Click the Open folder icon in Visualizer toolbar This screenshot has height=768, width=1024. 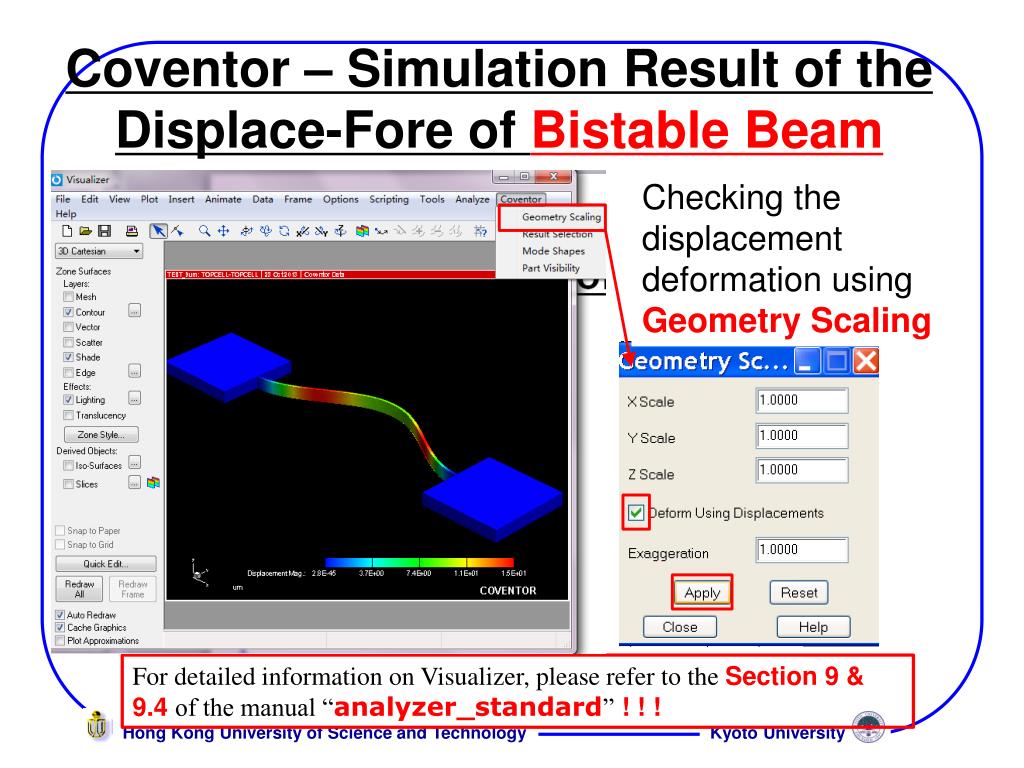[86, 231]
